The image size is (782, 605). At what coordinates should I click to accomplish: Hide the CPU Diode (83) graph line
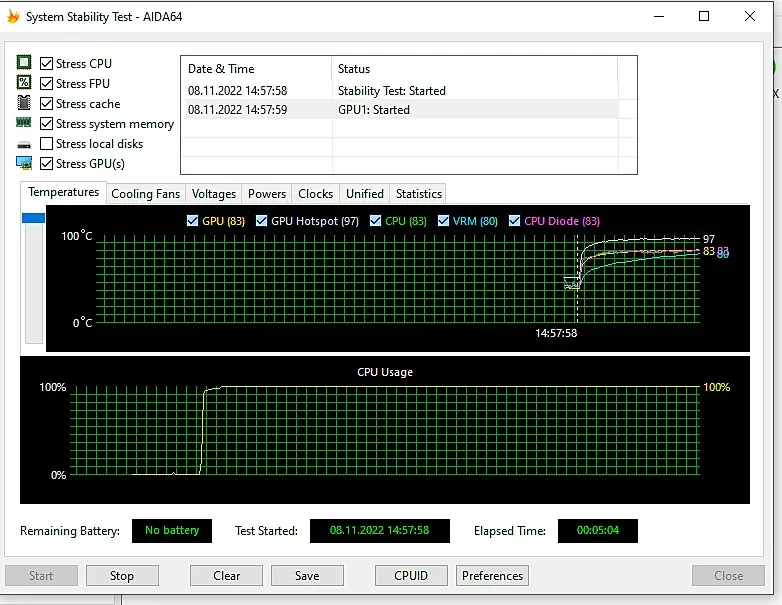514,220
